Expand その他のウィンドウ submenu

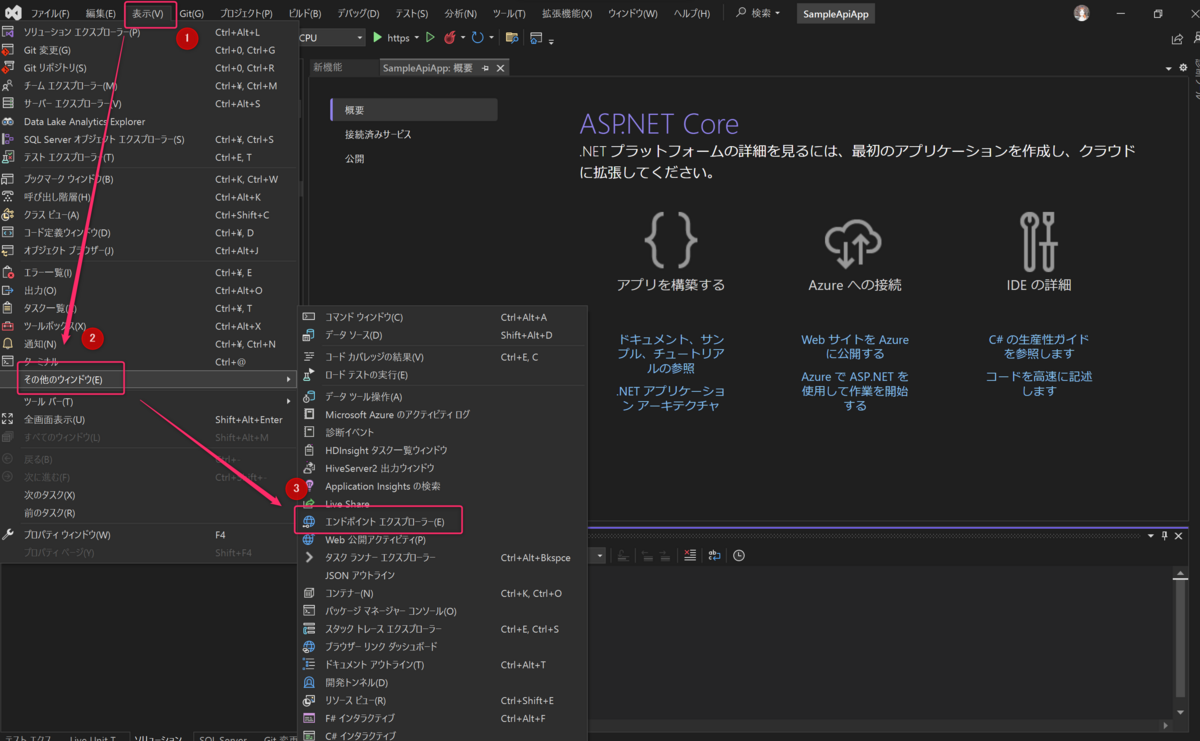coord(148,380)
